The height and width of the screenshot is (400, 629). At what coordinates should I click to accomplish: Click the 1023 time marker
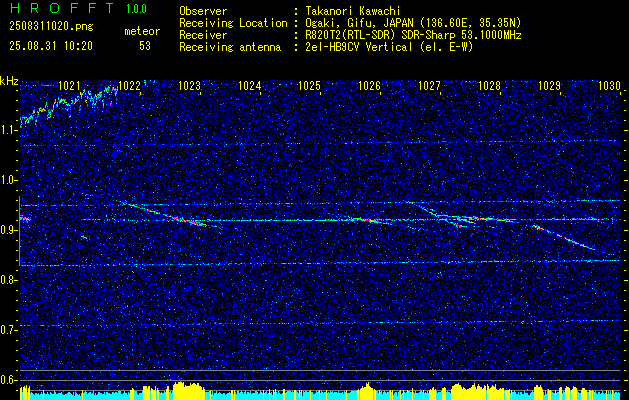point(189,85)
